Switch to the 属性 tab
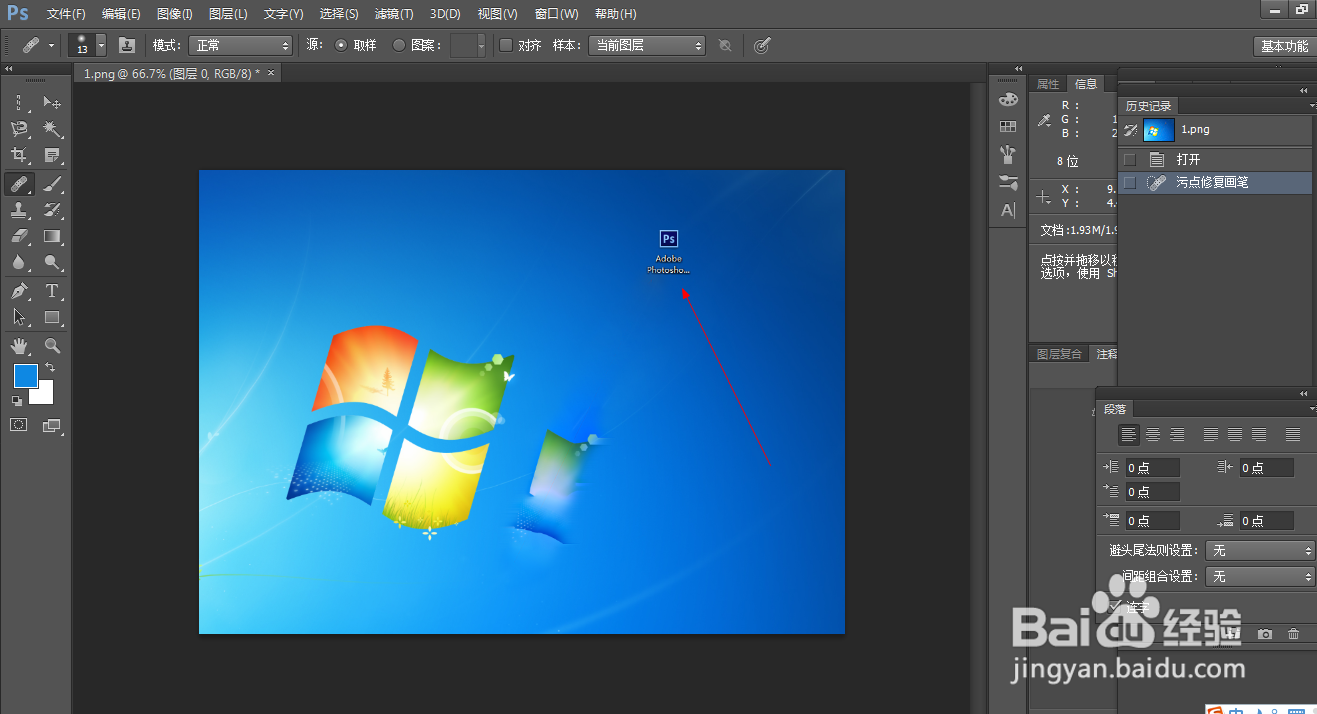This screenshot has width=1317, height=714. tap(1048, 84)
